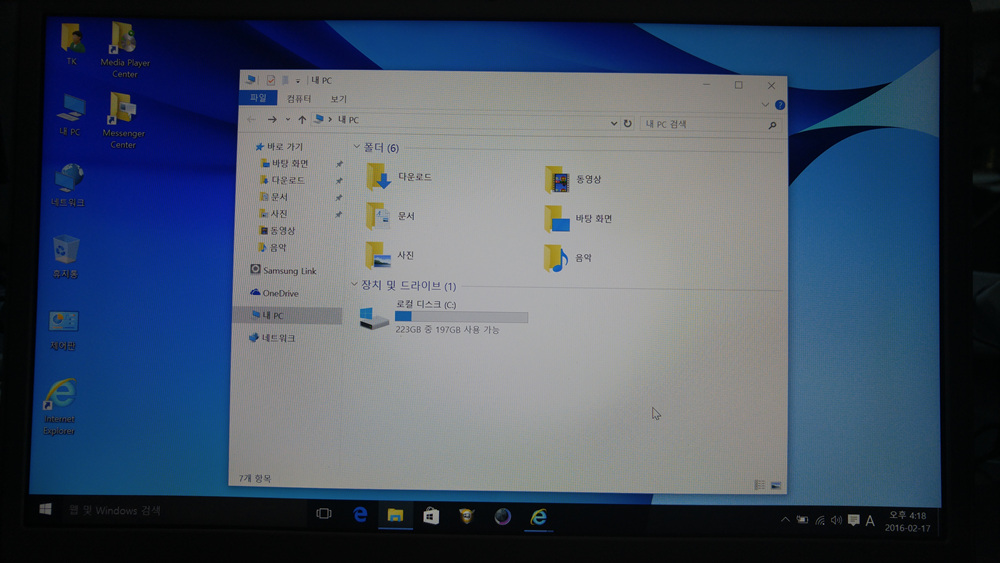Toggle the input language A indicator
The image size is (1000, 563).
click(870, 521)
